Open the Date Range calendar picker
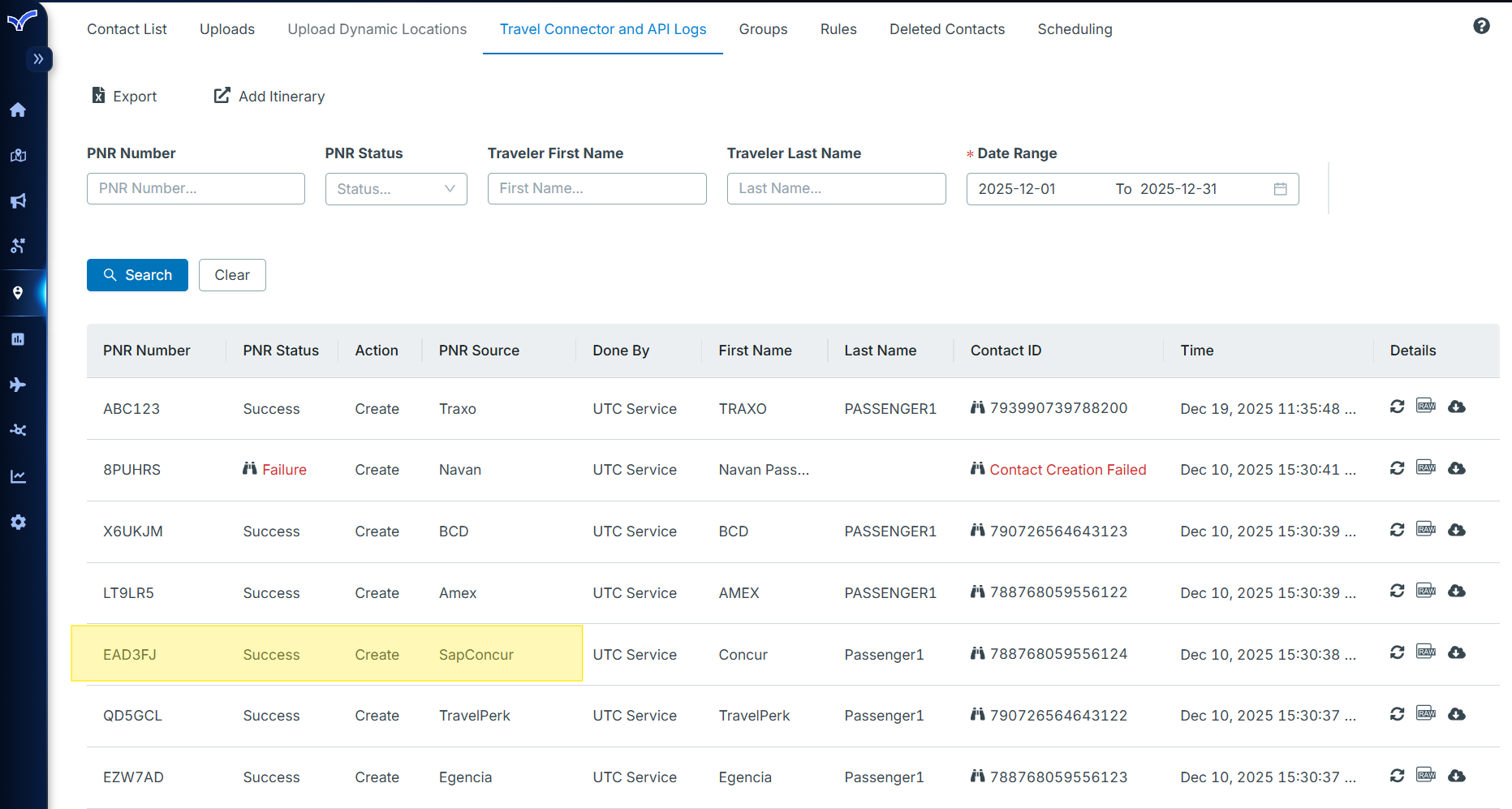 [1280, 189]
